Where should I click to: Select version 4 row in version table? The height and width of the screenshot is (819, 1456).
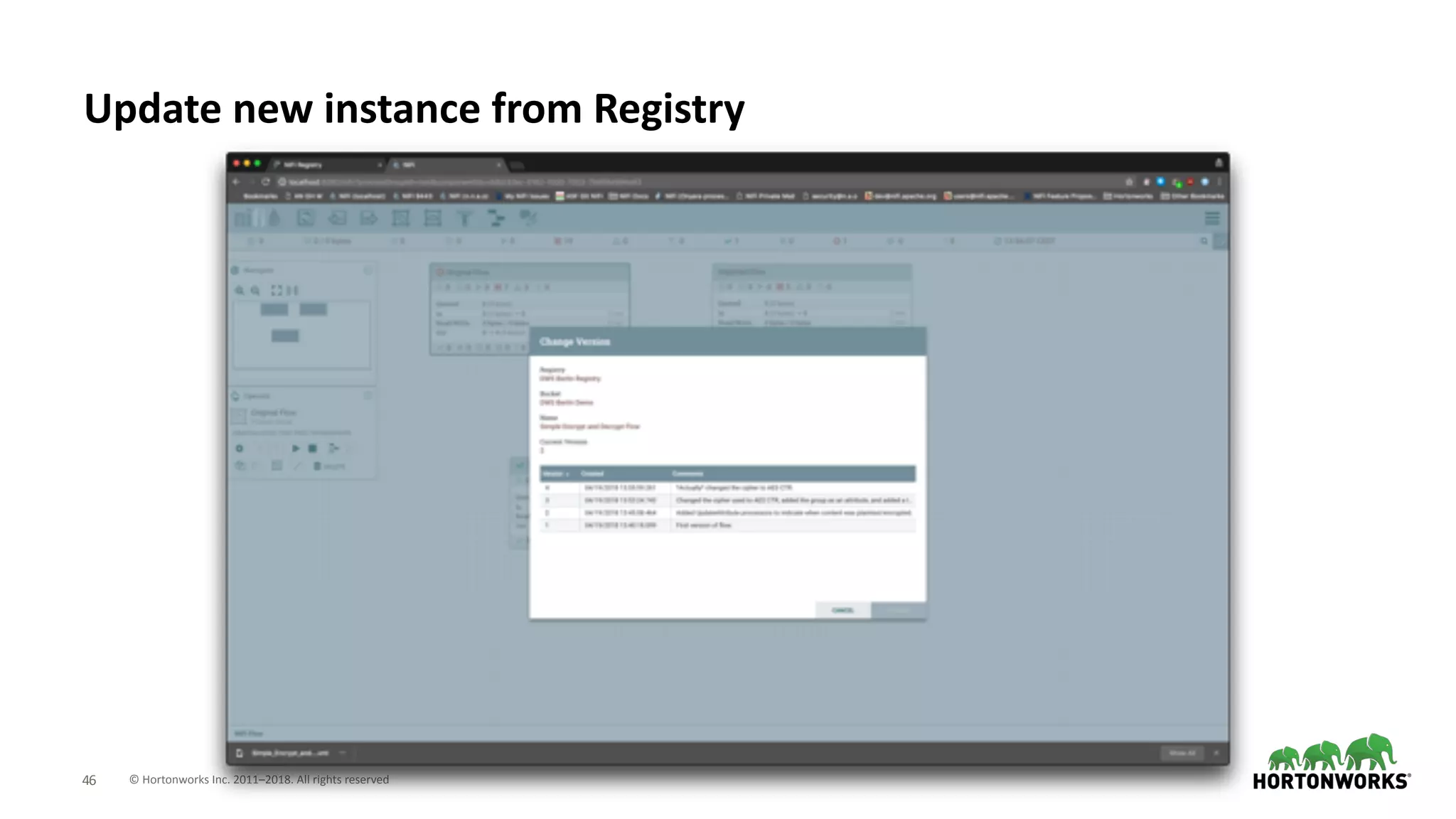(x=727, y=488)
